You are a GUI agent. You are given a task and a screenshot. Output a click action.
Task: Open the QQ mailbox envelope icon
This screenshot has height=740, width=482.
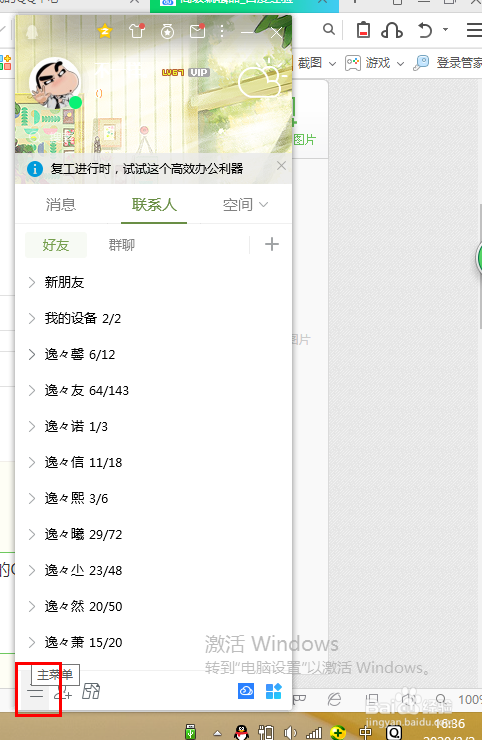[197, 31]
